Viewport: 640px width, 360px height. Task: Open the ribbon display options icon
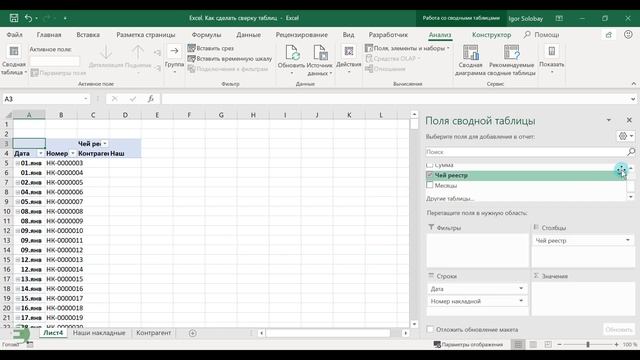coord(559,18)
